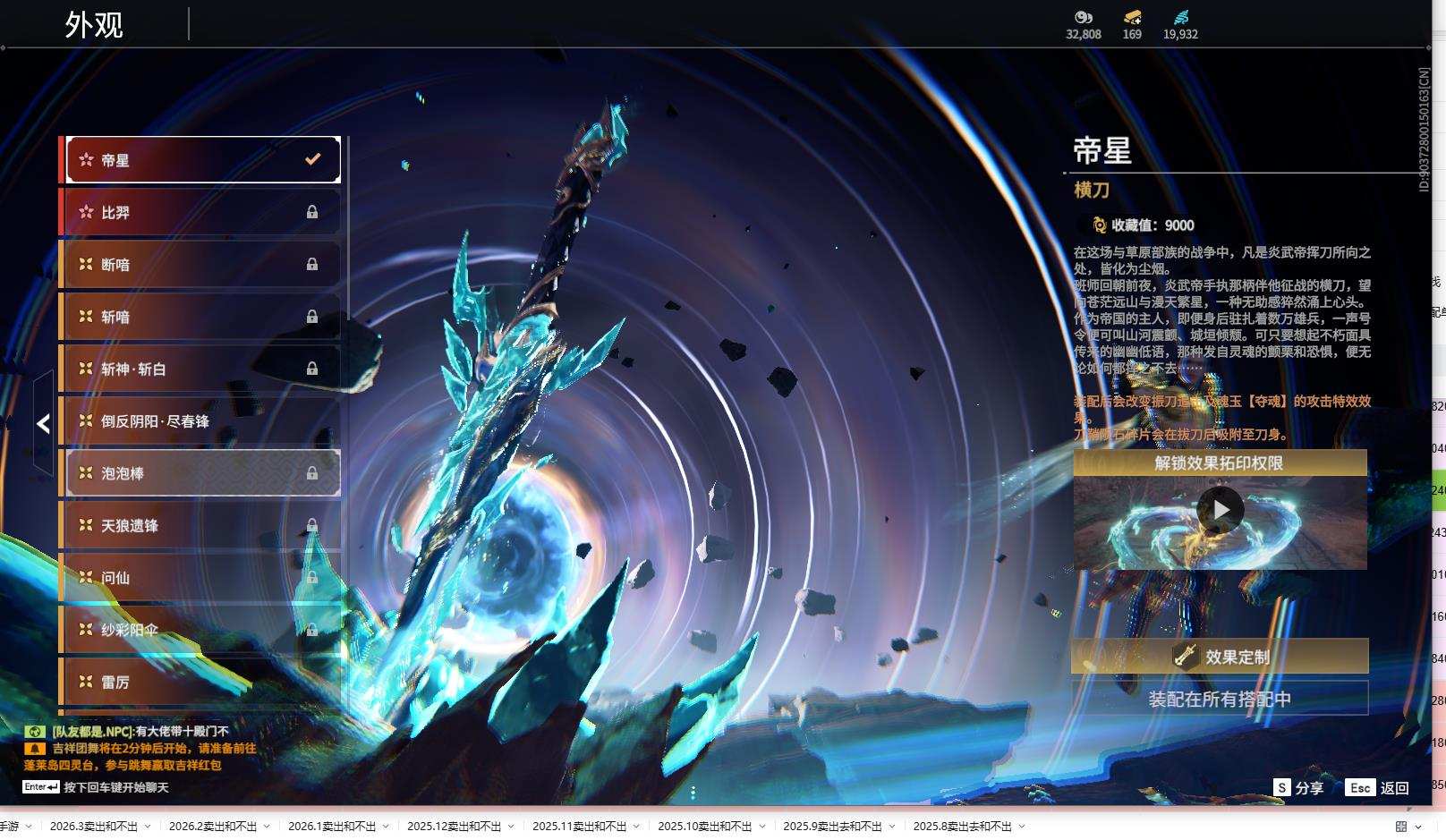The height and width of the screenshot is (840, 1446).
Task: Switch to the 2026.3卖出和不出 sheet tab
Action: click(94, 827)
